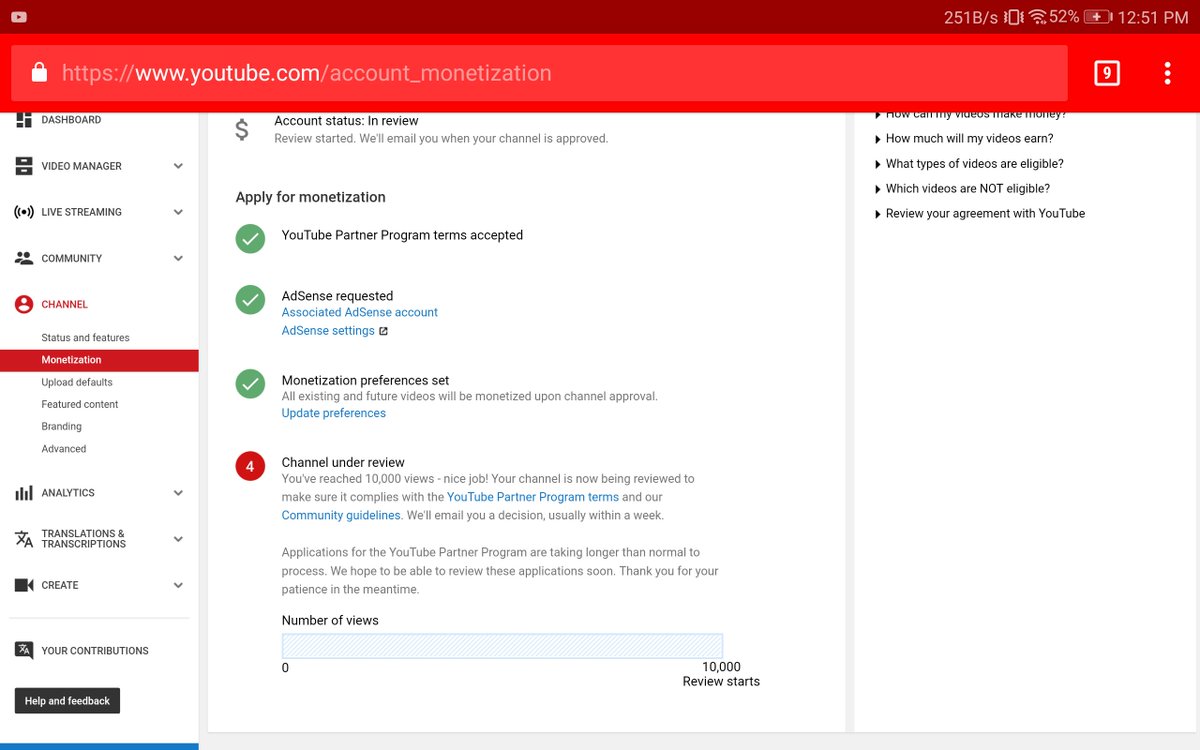Click green checkmark beside Partner Program terms accepted
The image size is (1200, 750).
click(250, 239)
